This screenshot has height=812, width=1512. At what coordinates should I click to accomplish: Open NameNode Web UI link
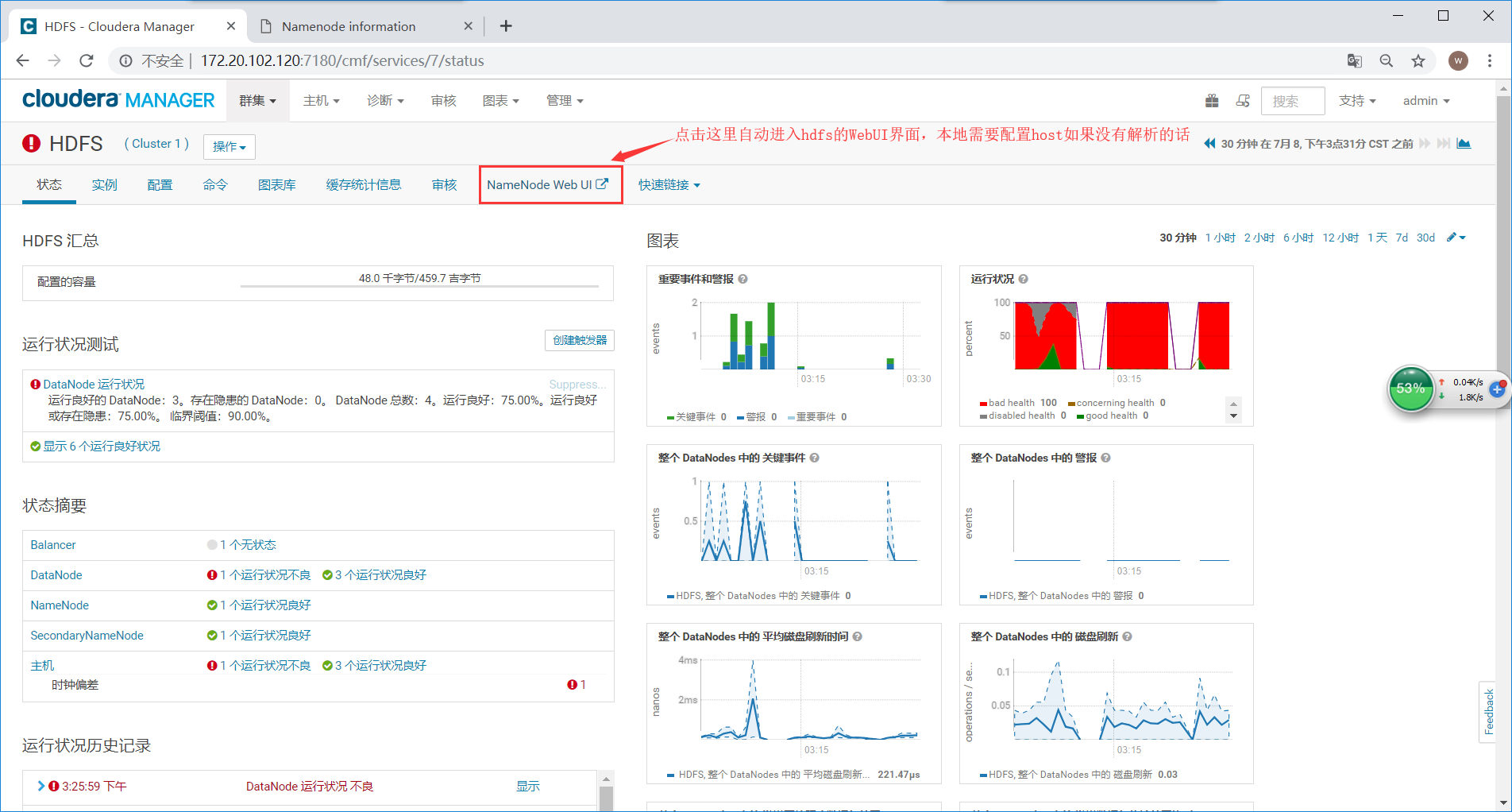click(548, 185)
